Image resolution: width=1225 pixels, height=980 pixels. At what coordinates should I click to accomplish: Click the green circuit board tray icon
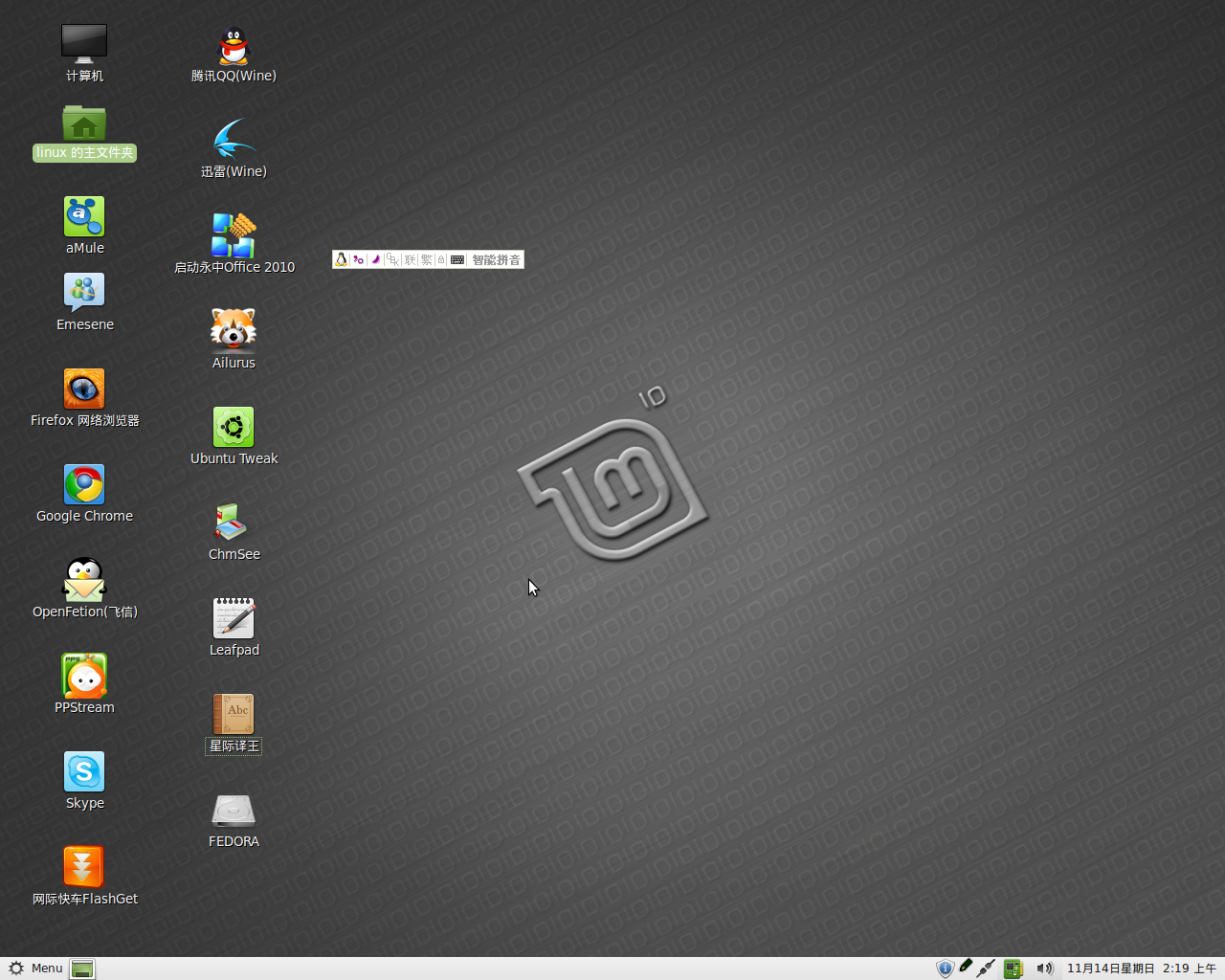point(1013,969)
